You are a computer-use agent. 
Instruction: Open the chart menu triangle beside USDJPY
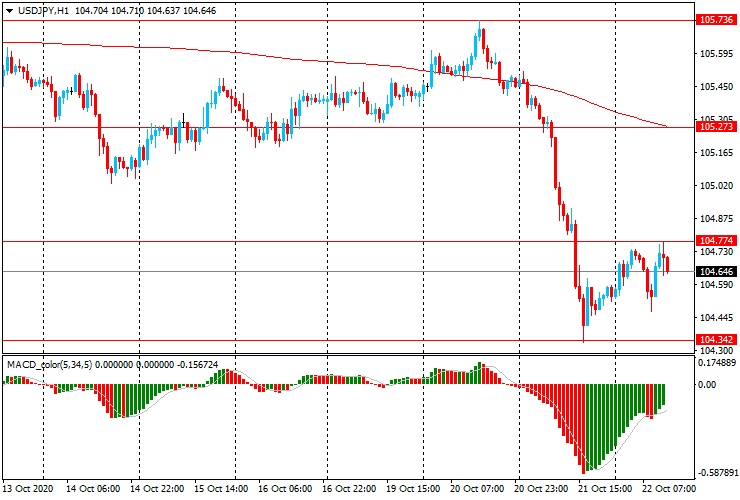point(9,11)
